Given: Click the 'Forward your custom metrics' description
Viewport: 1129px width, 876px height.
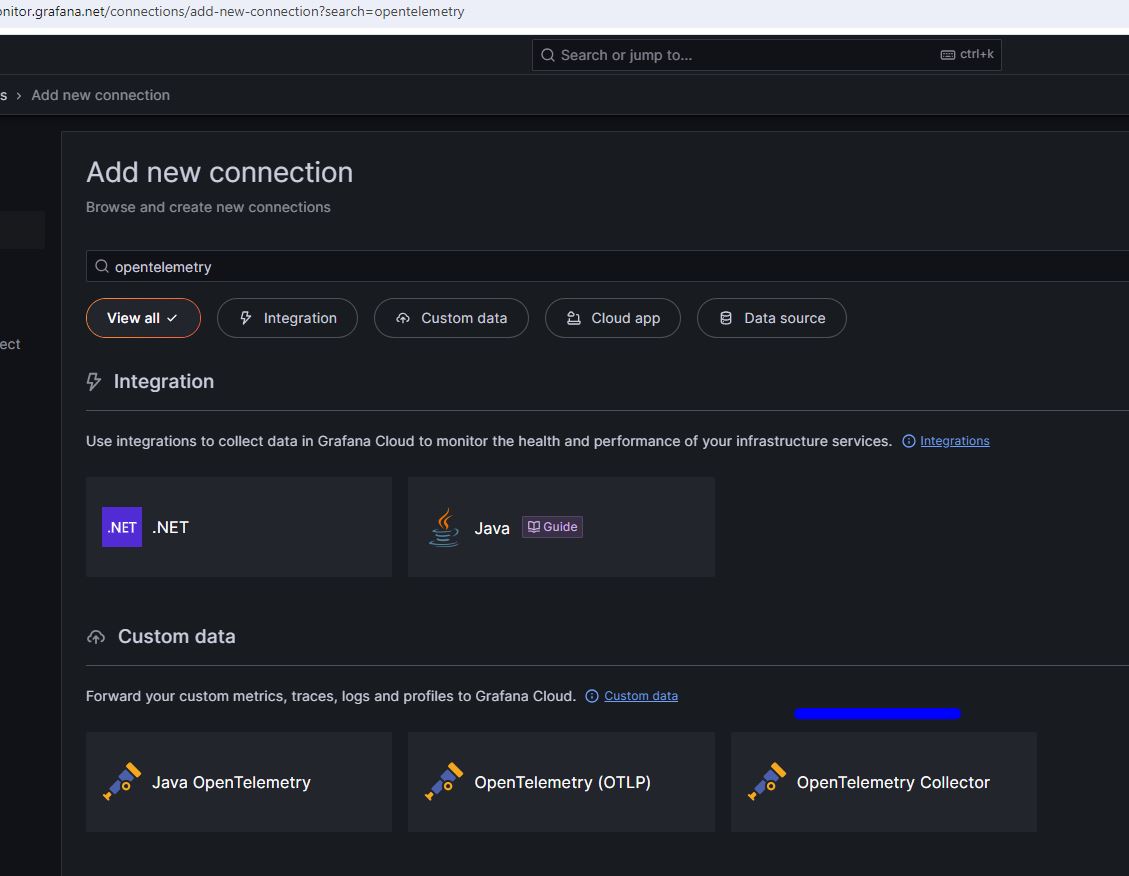Looking at the screenshot, I should 331,696.
